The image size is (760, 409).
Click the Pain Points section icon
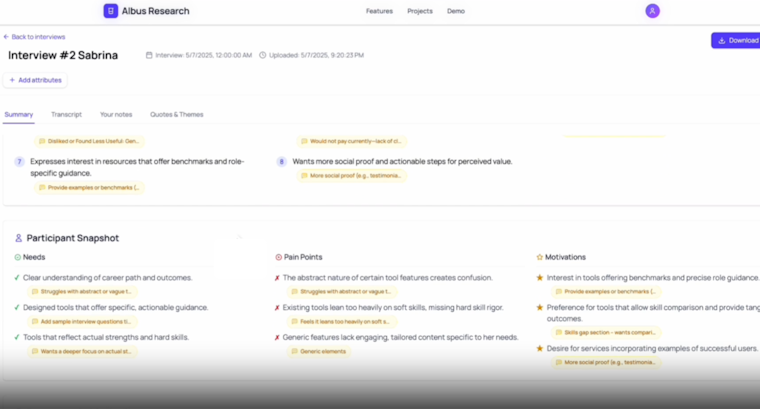277,257
